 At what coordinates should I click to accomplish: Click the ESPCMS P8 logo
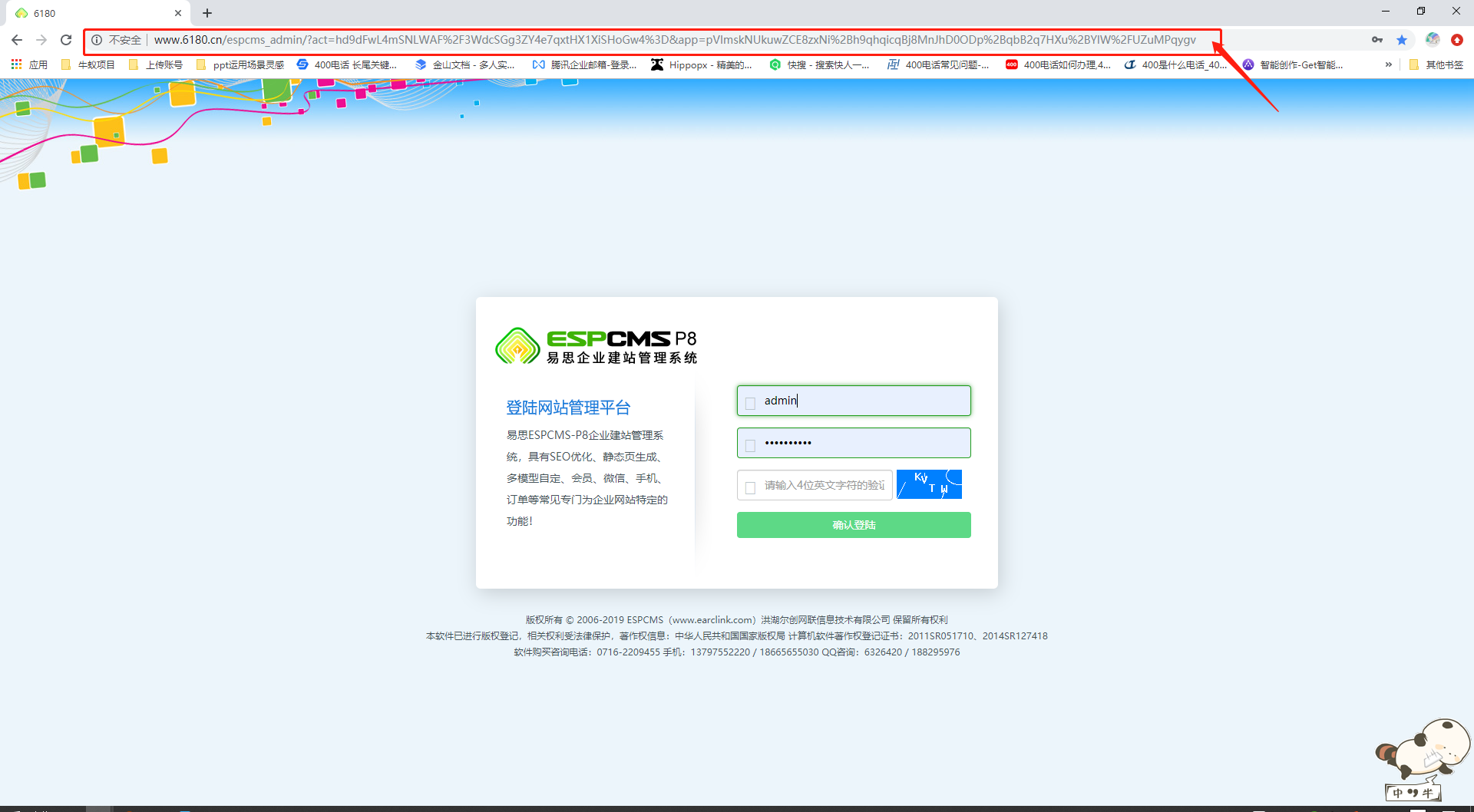(596, 346)
